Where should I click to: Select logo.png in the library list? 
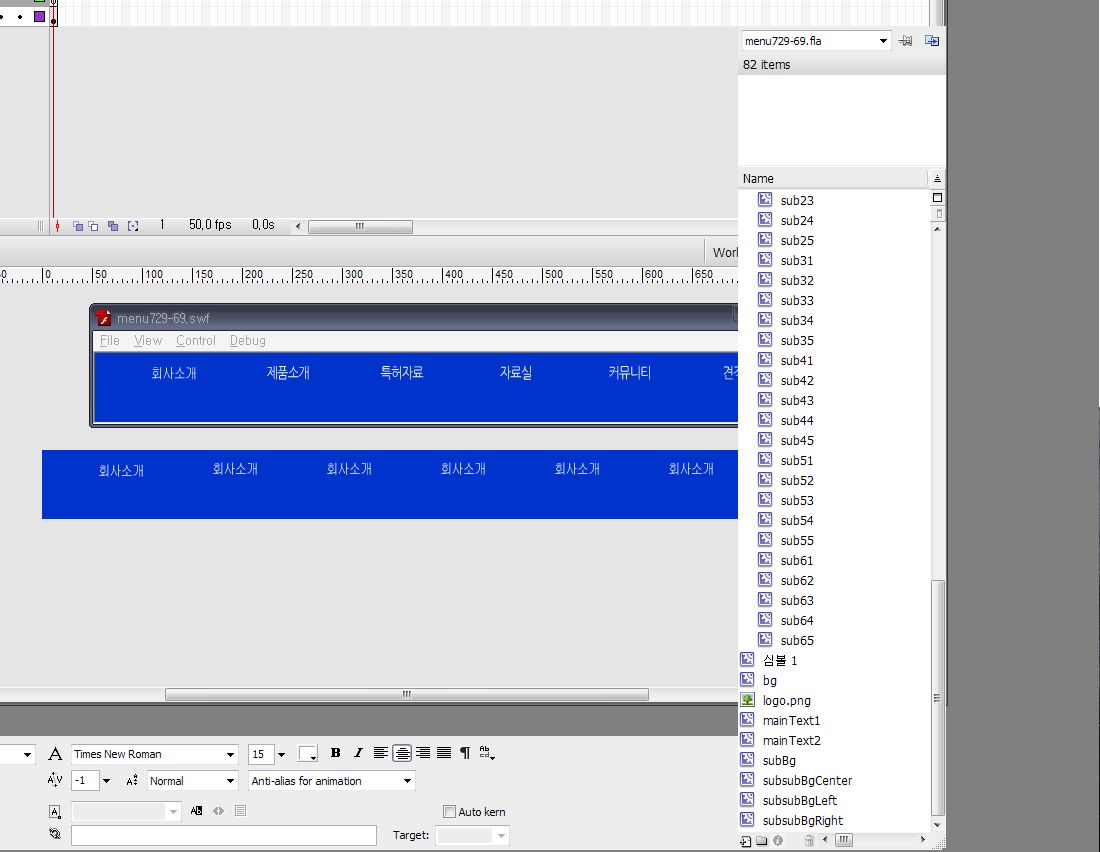point(786,701)
